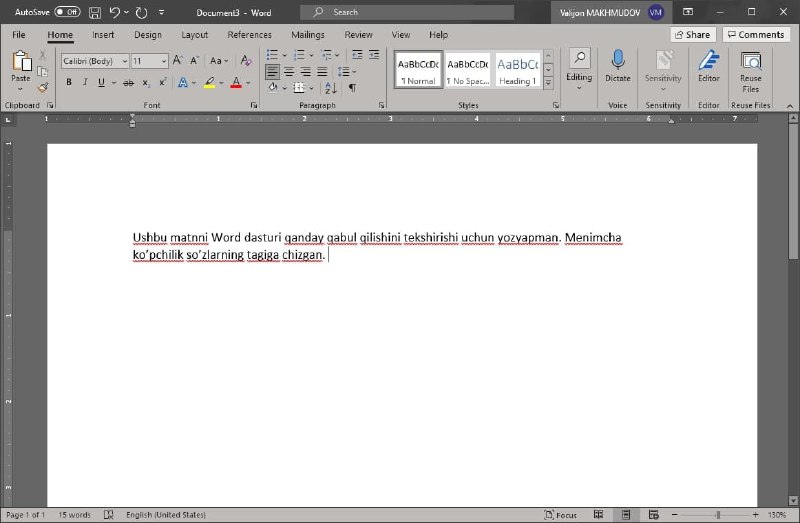Screen dimensions: 800x523
Task: Expand bullets list dropdown arrow
Action: point(285,55)
